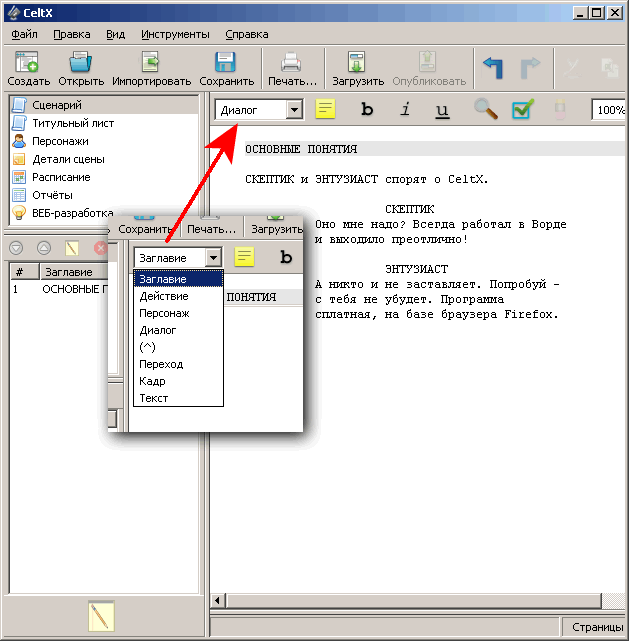This screenshot has height=641, width=629.
Task: Click the pencil notepad icon at bottom left
Action: [x=101, y=616]
